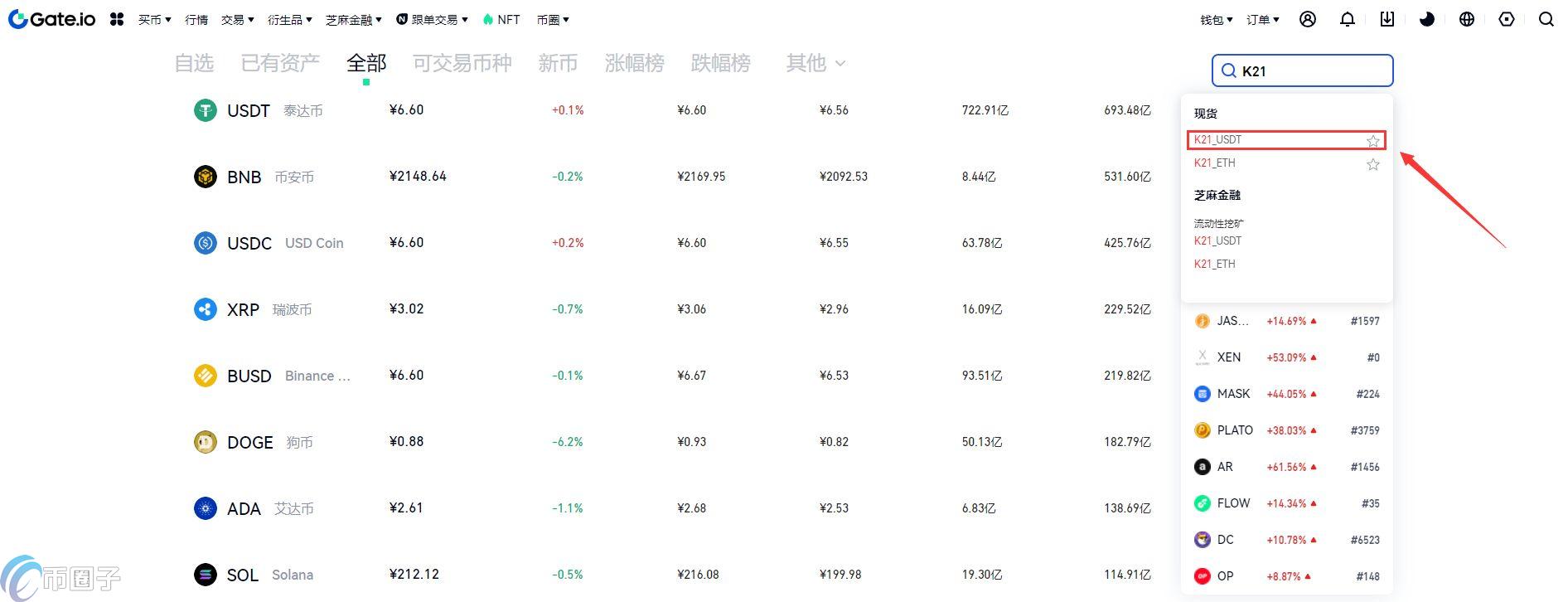1568x602 pixels.
Task: Click the Gate.io logo
Action: click(51, 19)
